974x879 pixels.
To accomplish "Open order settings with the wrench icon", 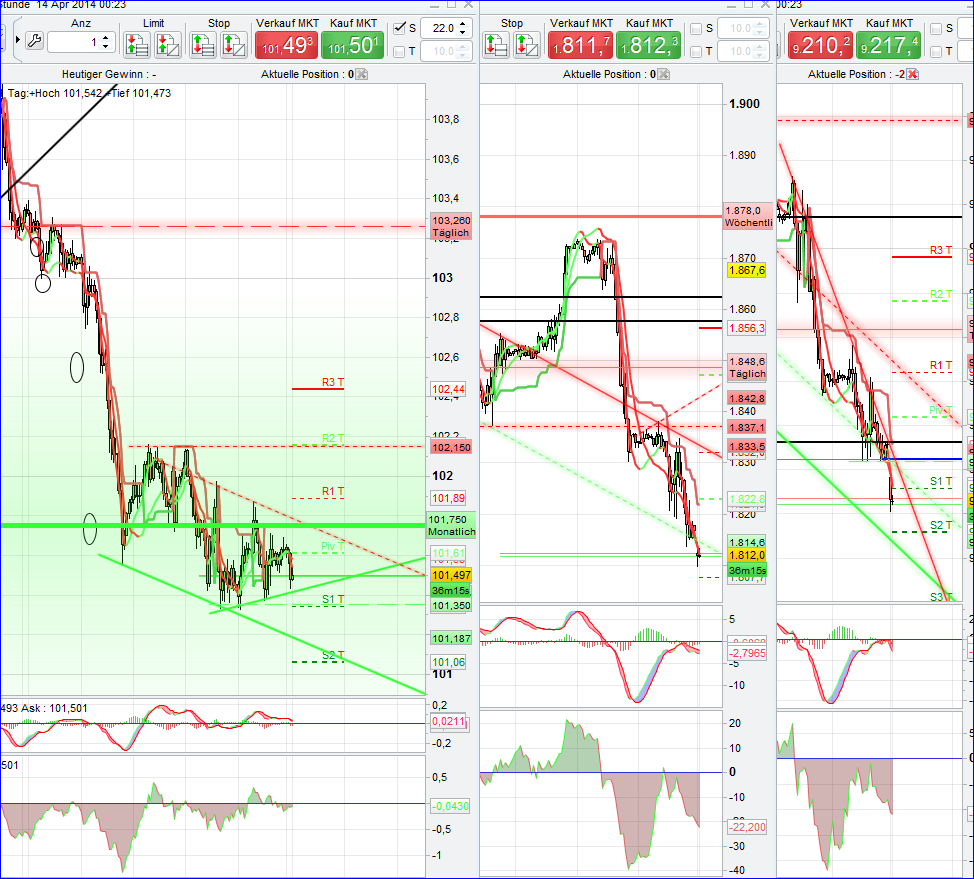I will [35, 39].
